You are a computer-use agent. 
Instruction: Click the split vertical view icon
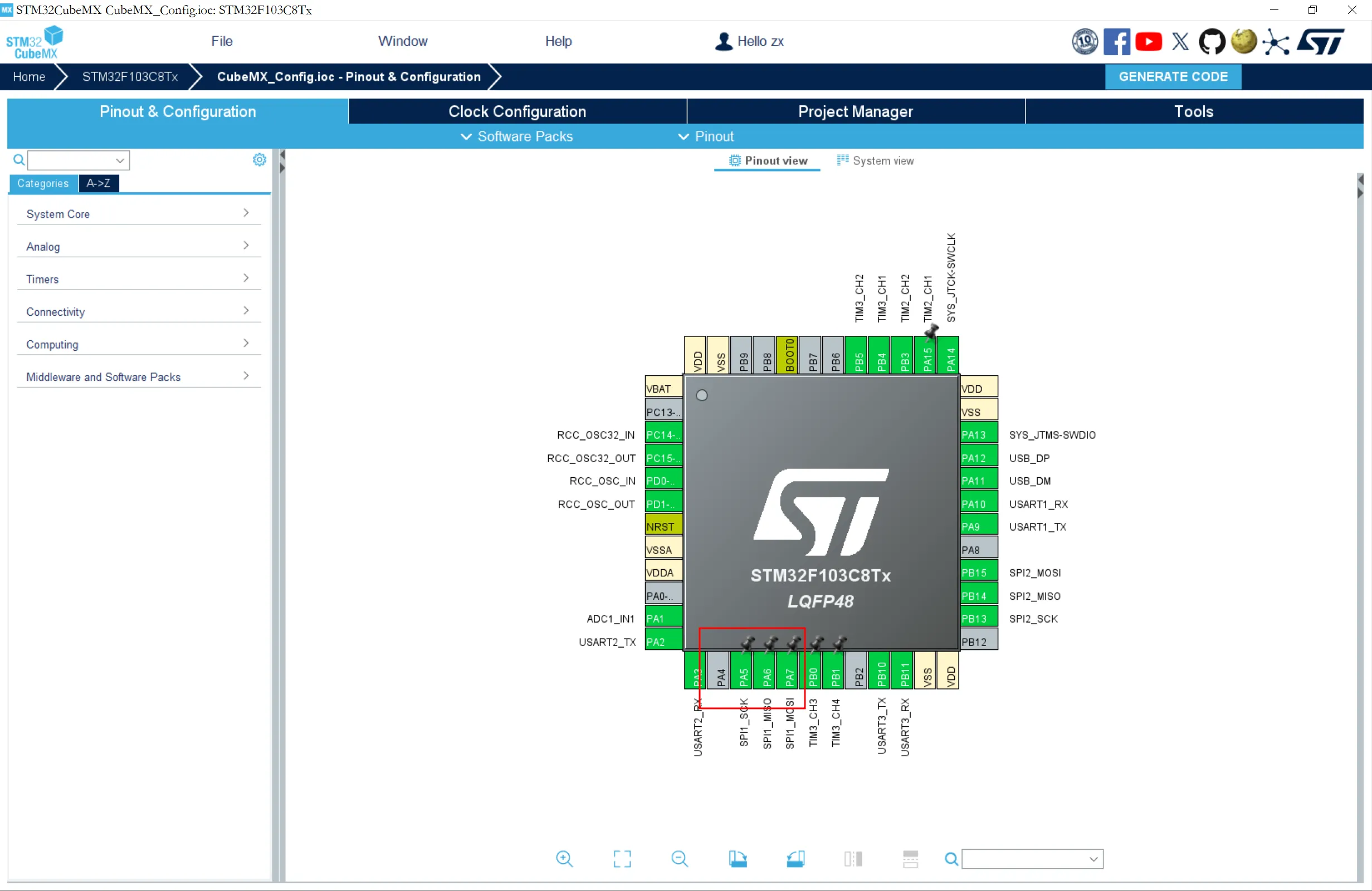pyautogui.click(x=853, y=859)
